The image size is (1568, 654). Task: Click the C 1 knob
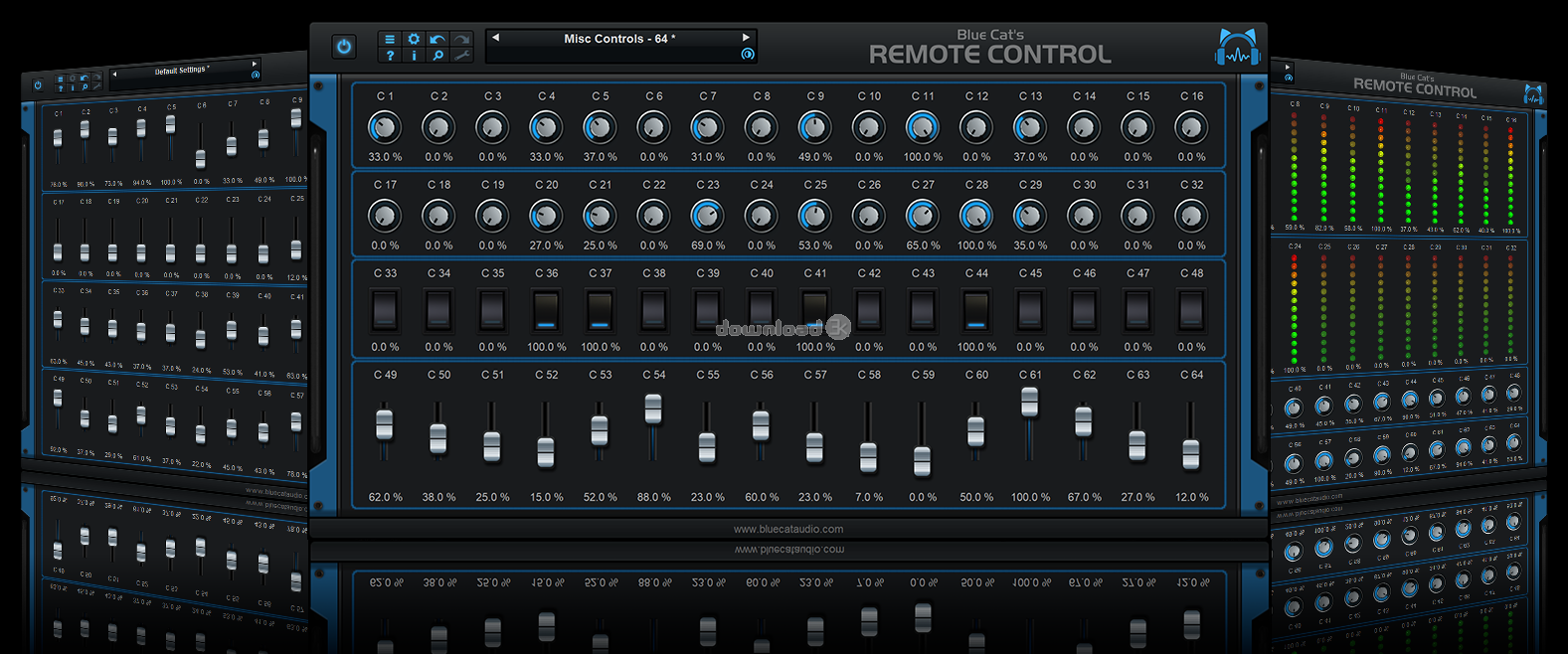385,127
